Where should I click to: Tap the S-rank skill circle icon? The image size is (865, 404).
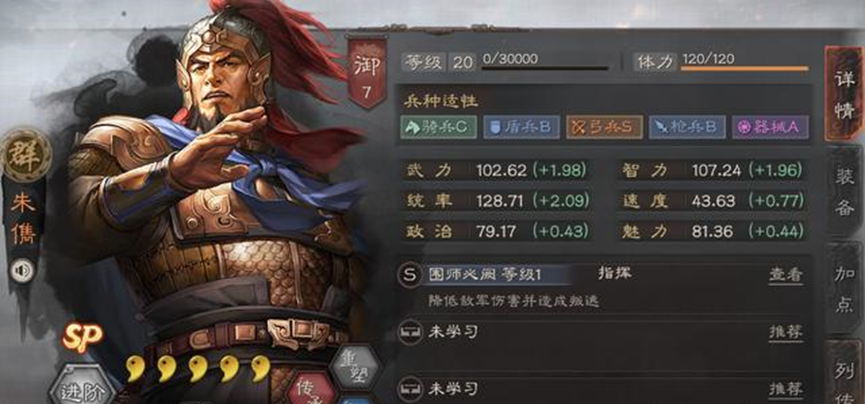tap(409, 275)
